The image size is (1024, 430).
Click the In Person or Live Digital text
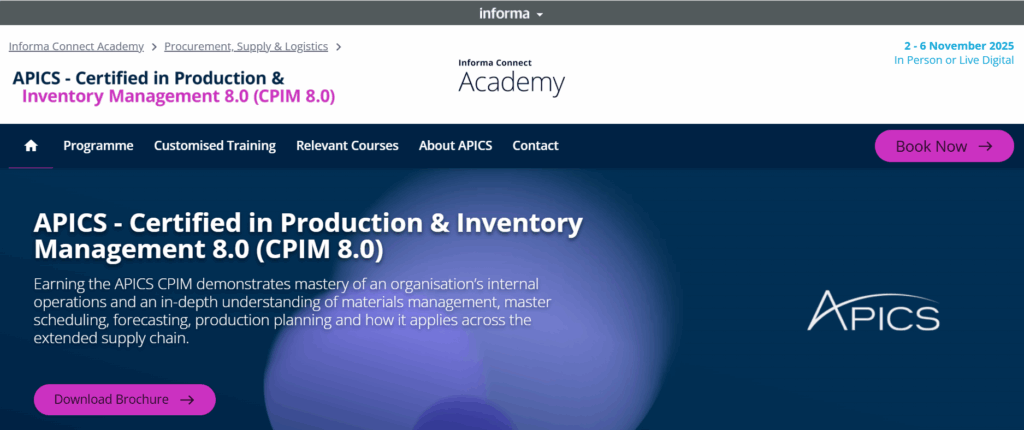click(x=954, y=60)
